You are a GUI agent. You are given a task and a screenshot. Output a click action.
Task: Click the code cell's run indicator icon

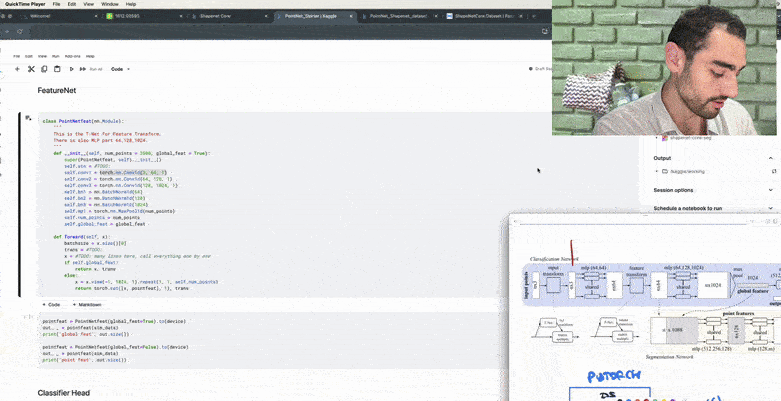point(28,118)
